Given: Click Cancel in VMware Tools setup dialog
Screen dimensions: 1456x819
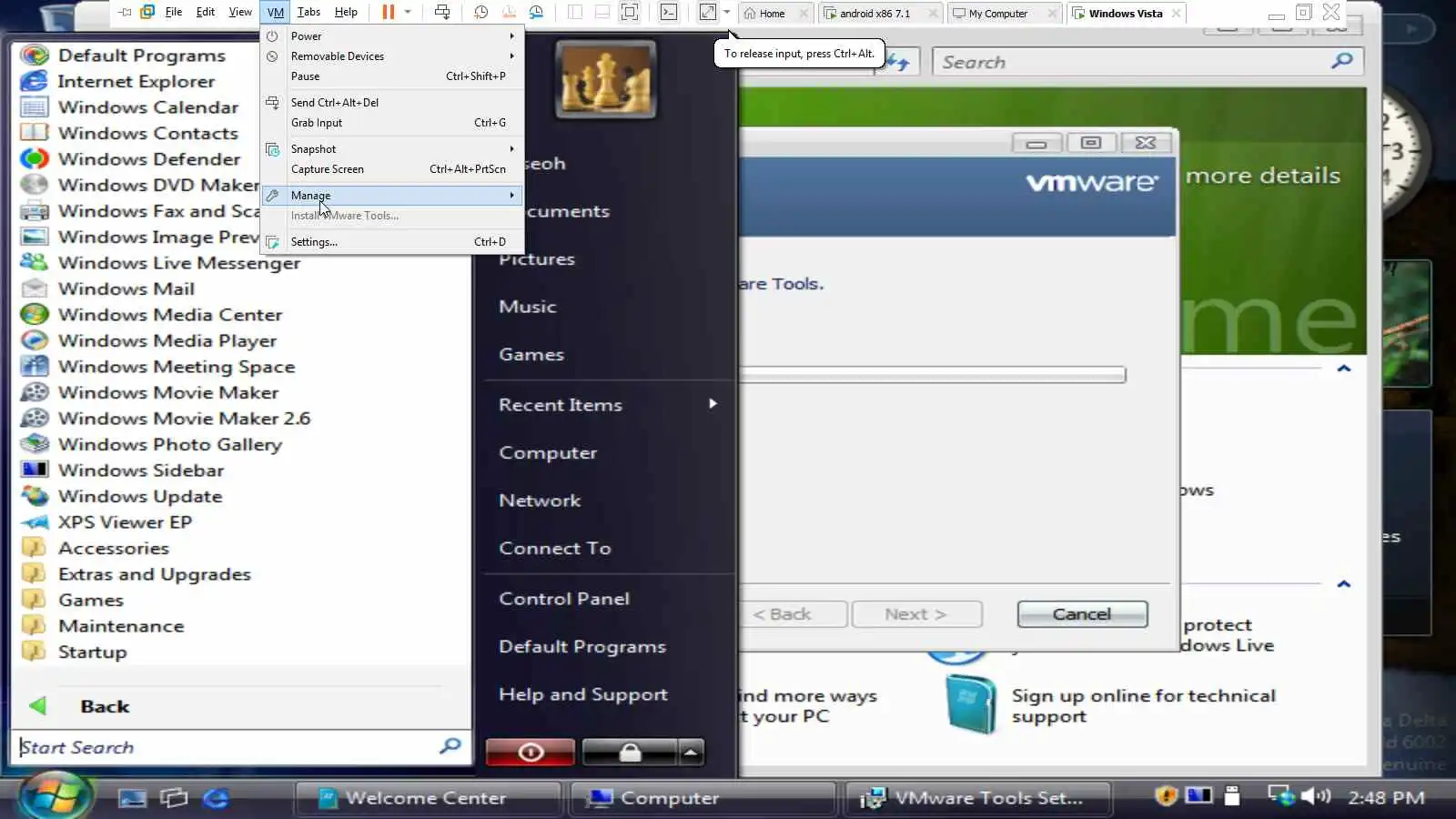Looking at the screenshot, I should point(1082,614).
